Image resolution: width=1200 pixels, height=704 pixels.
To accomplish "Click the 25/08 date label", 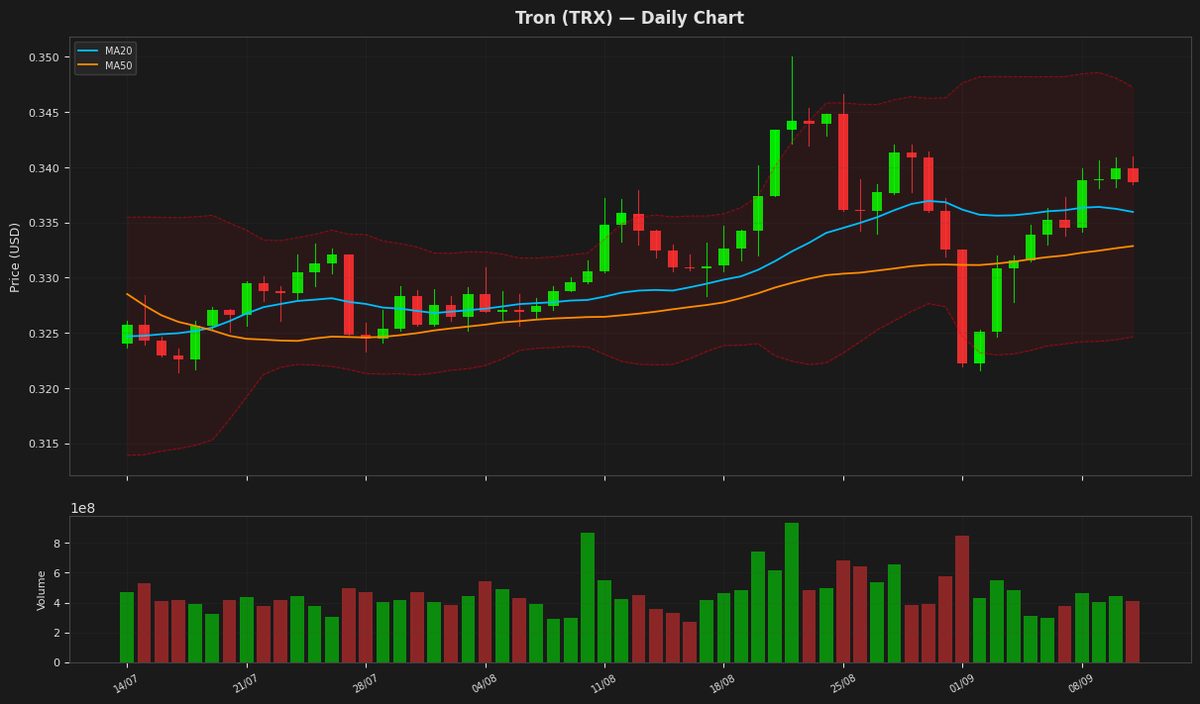I will point(841,682).
